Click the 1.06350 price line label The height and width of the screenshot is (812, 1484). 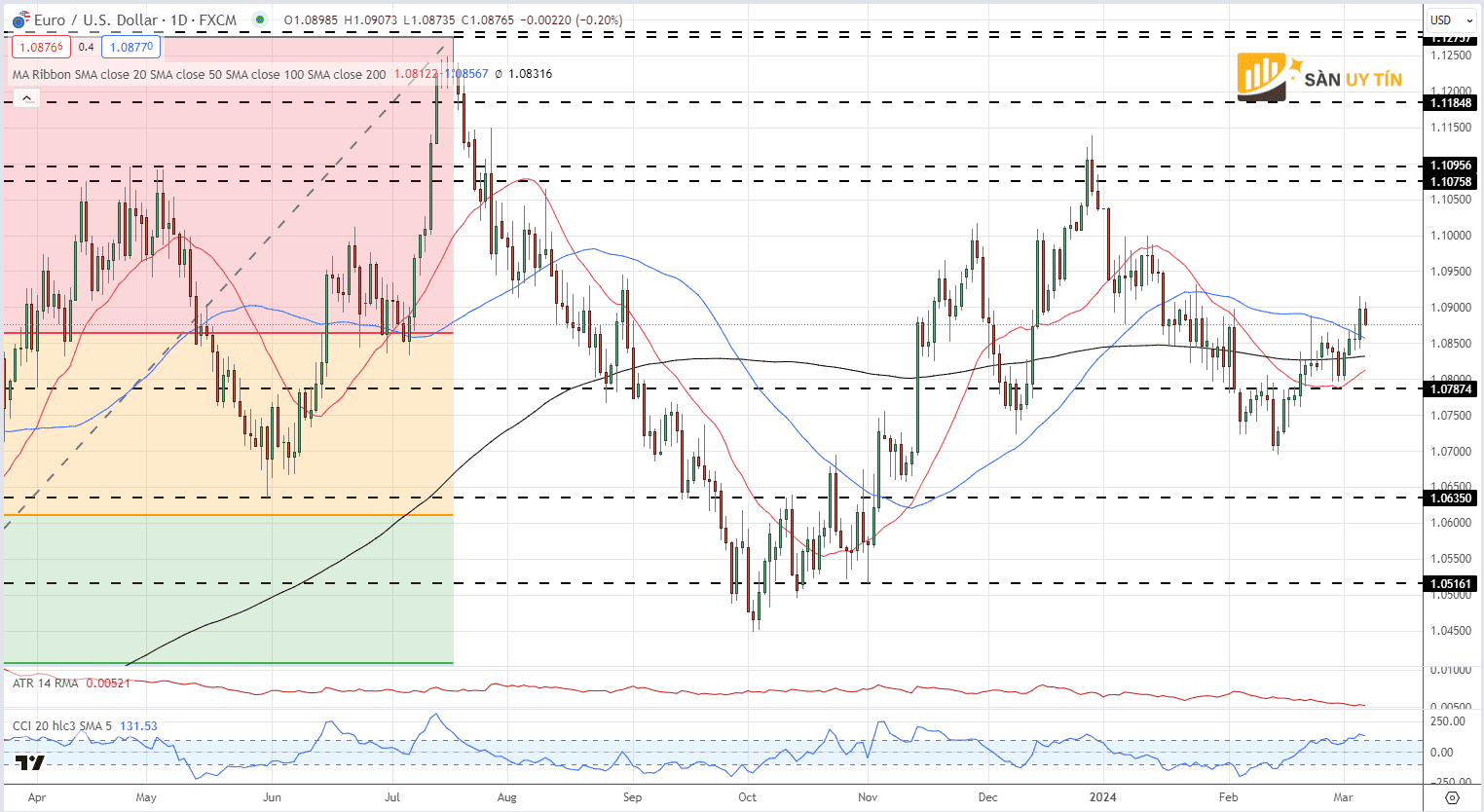[x=1450, y=498]
